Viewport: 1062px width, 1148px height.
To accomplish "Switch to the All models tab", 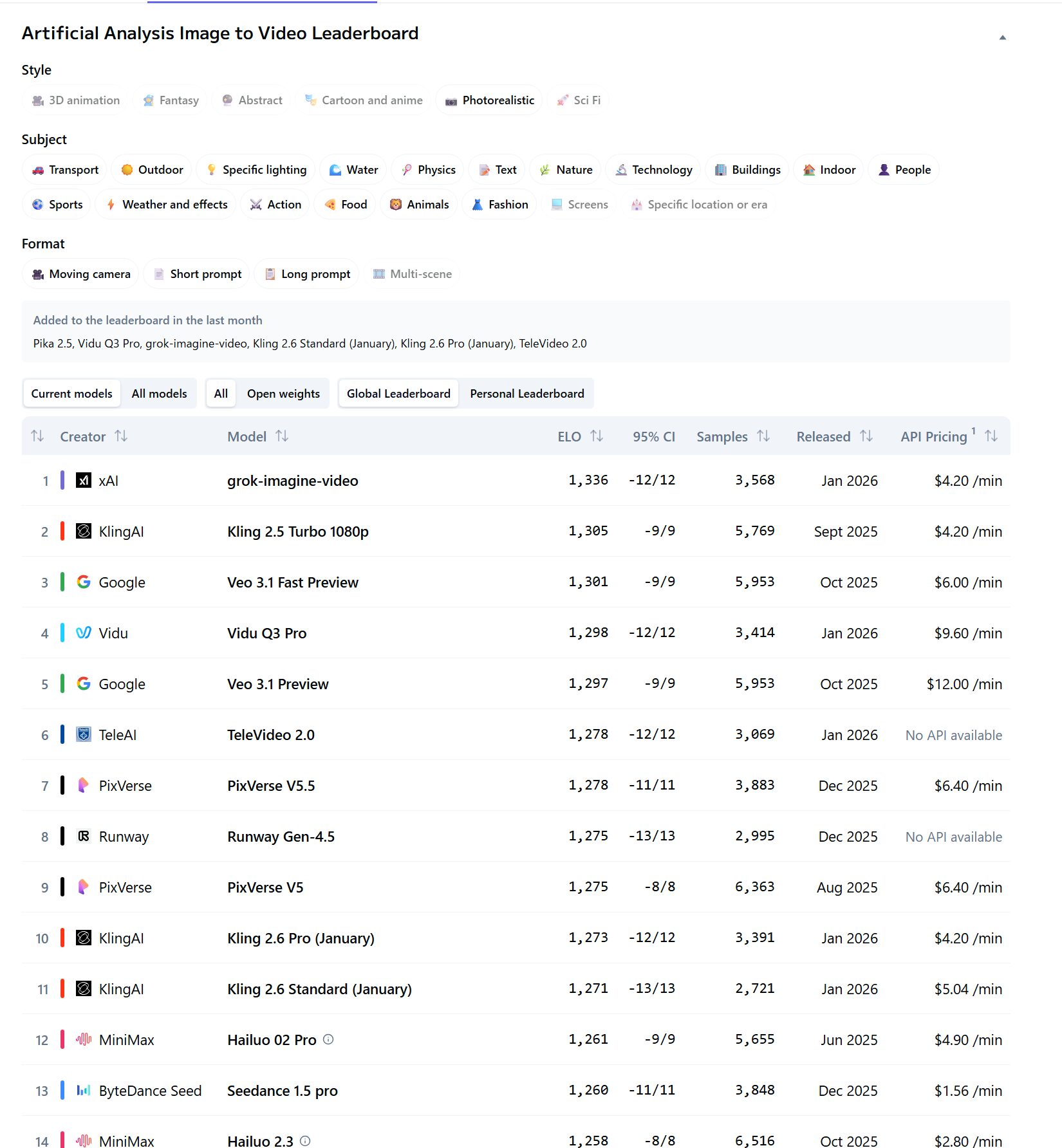I will click(x=158, y=393).
